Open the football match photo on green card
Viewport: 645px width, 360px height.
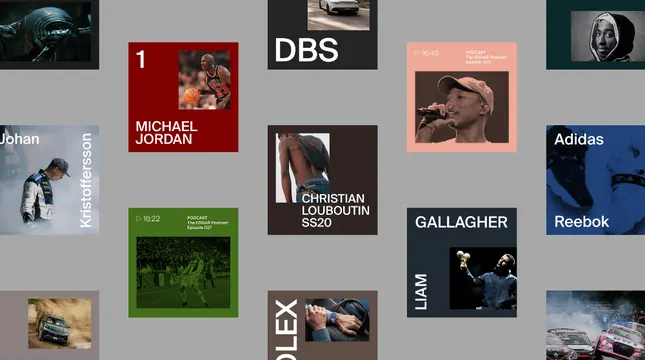(x=183, y=272)
